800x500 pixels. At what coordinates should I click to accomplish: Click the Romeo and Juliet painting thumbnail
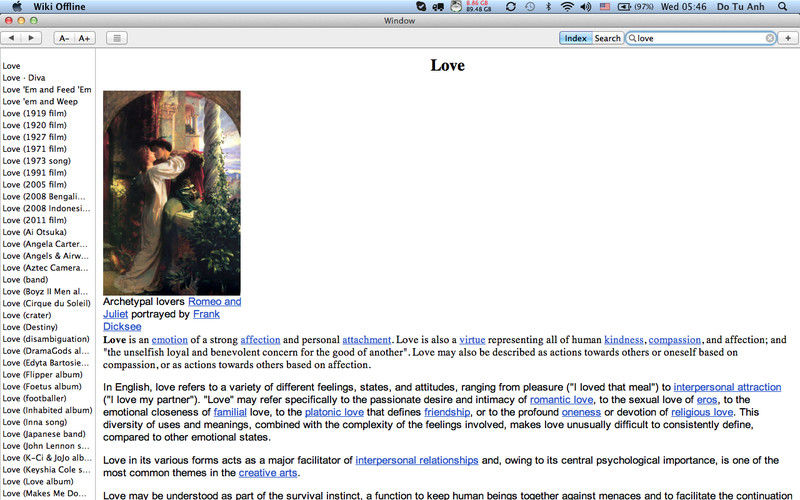(x=172, y=193)
